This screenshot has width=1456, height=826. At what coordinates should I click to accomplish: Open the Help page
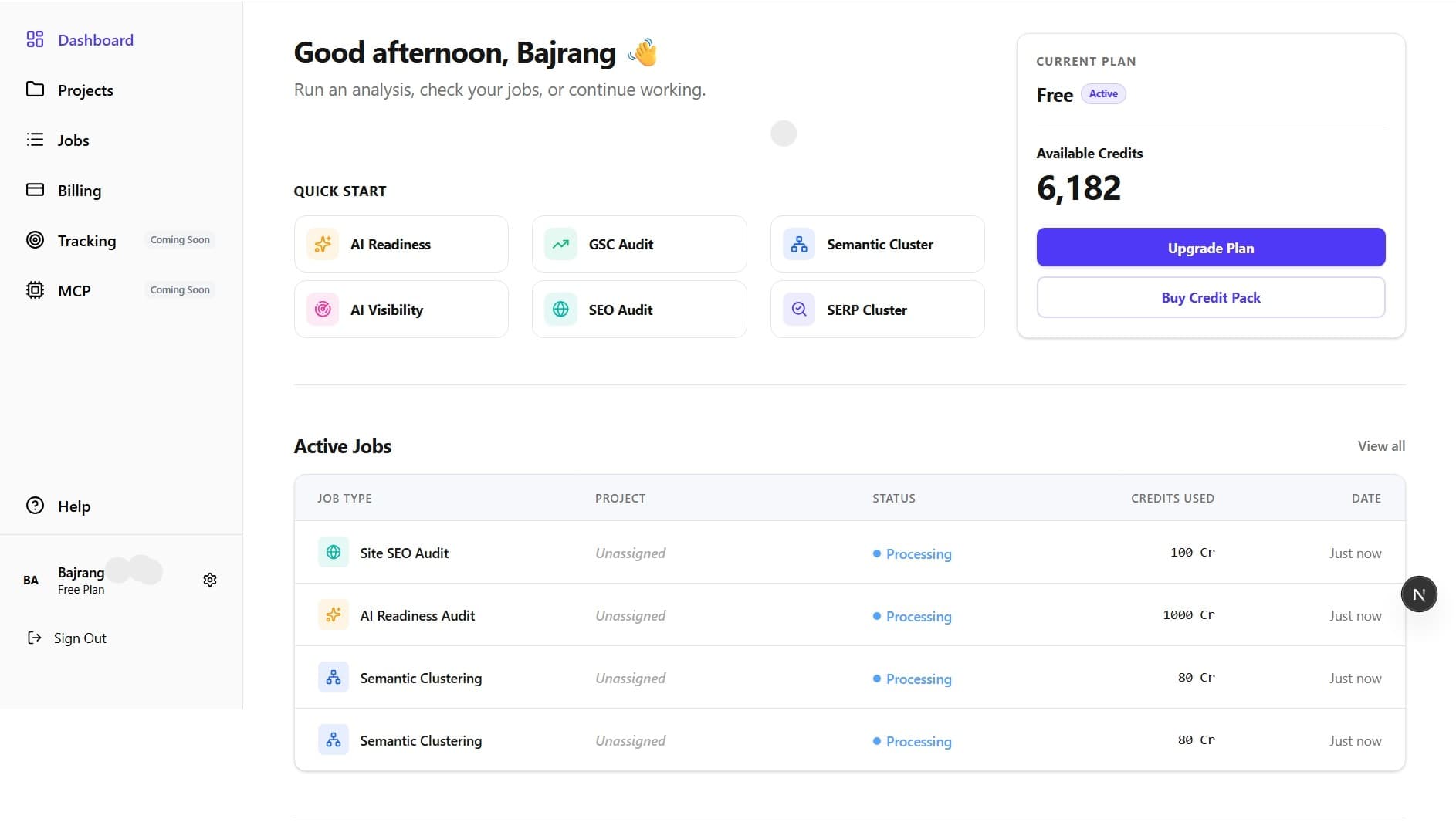tap(74, 506)
